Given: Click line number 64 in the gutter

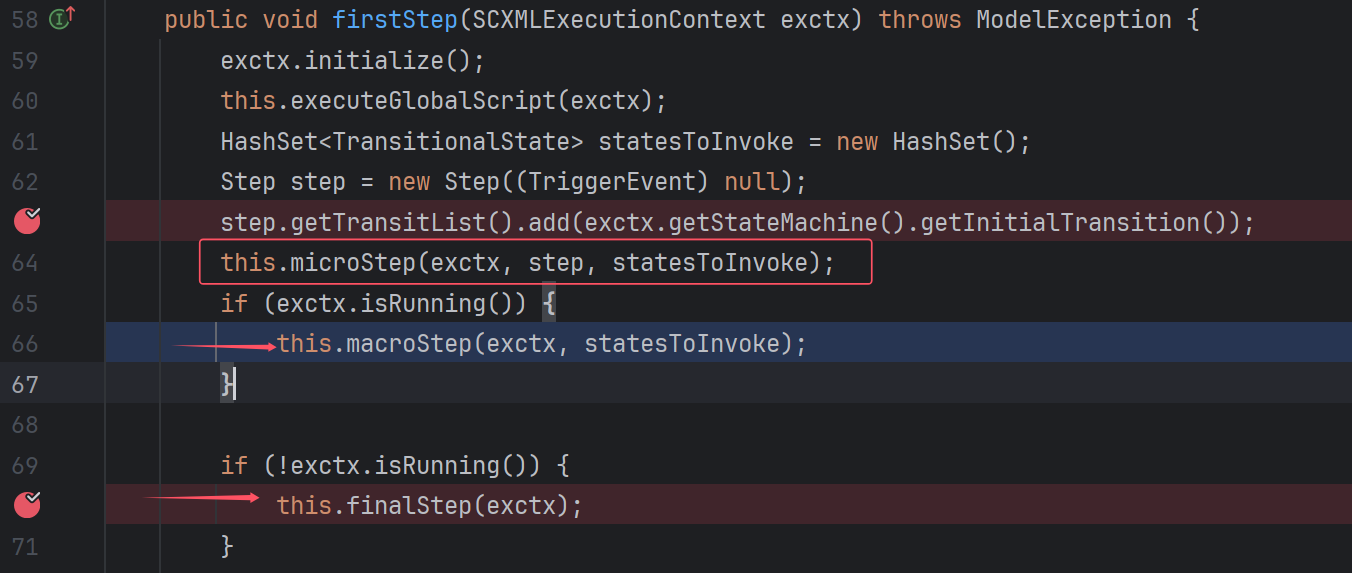Looking at the screenshot, I should [x=24, y=263].
